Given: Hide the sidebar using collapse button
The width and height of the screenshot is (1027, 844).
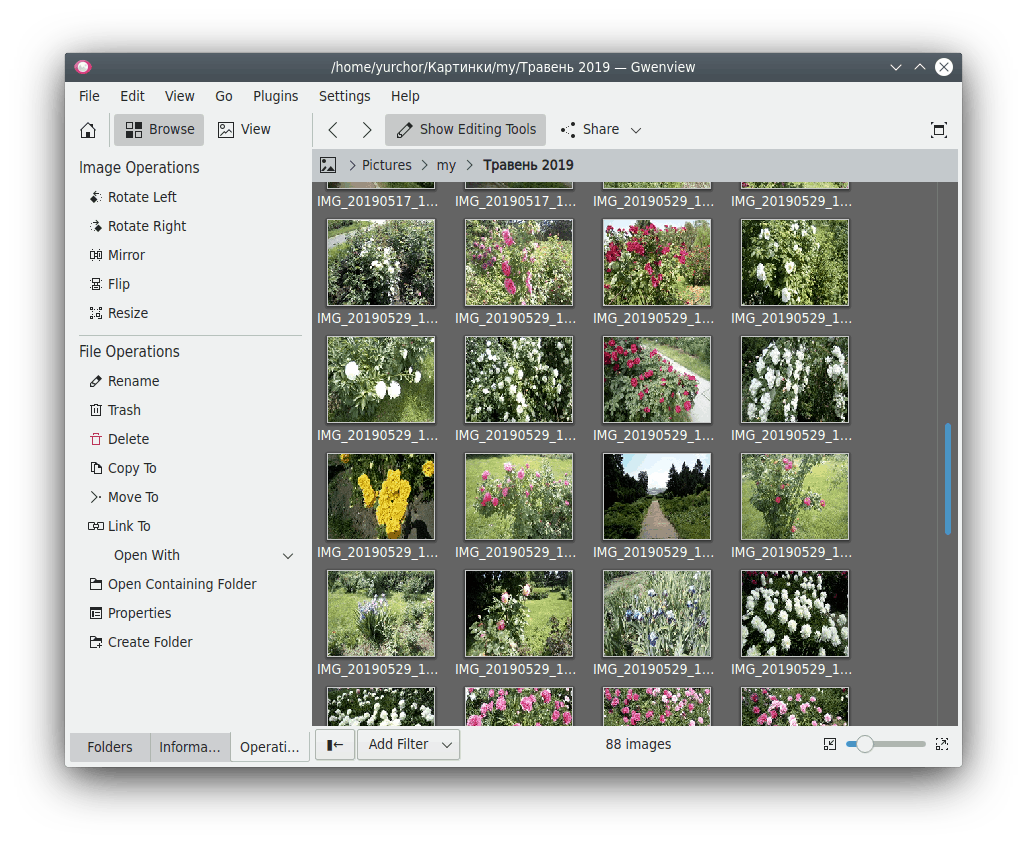Looking at the screenshot, I should click(335, 745).
